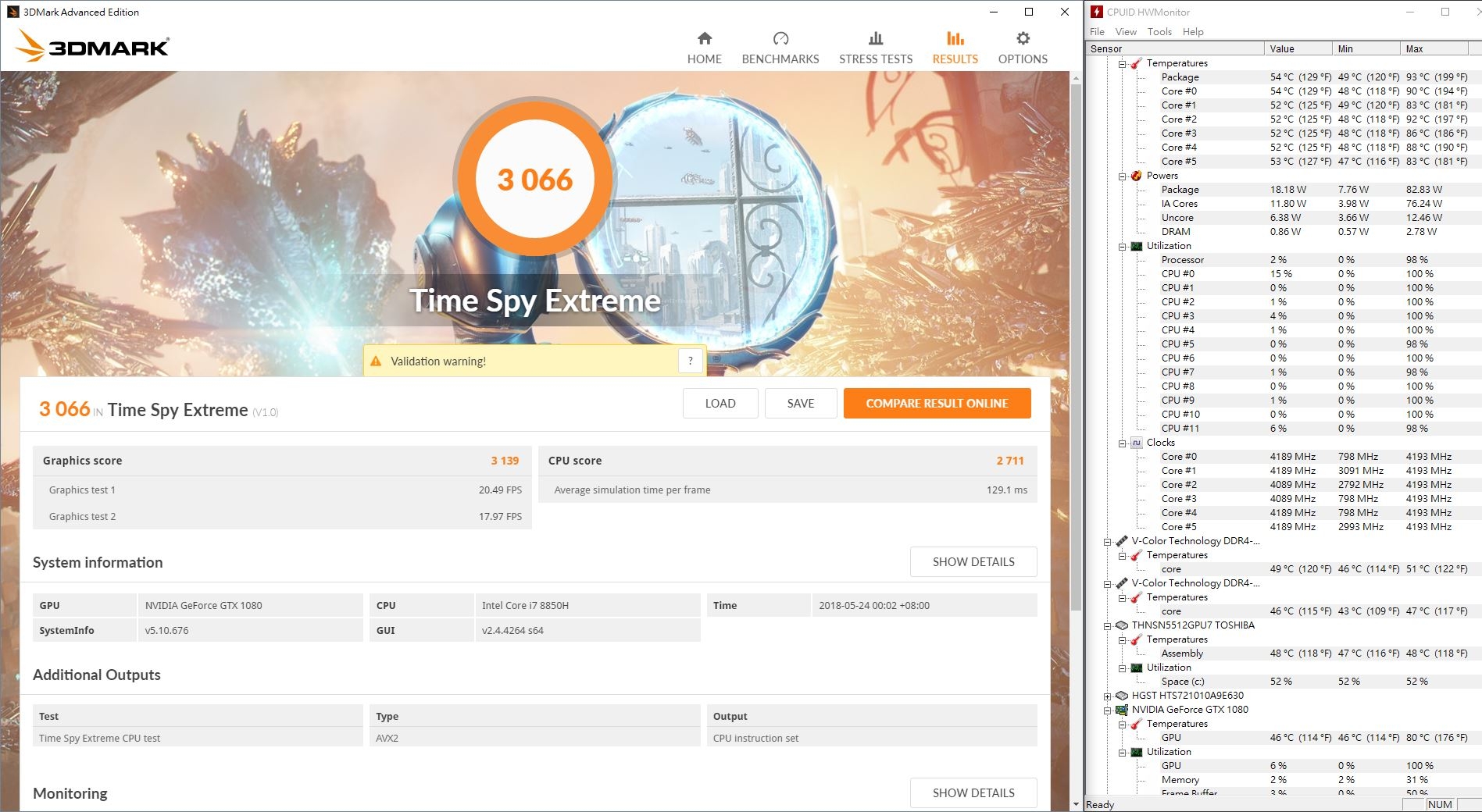The image size is (1482, 812).
Task: Show details for System information
Action: 973,562
